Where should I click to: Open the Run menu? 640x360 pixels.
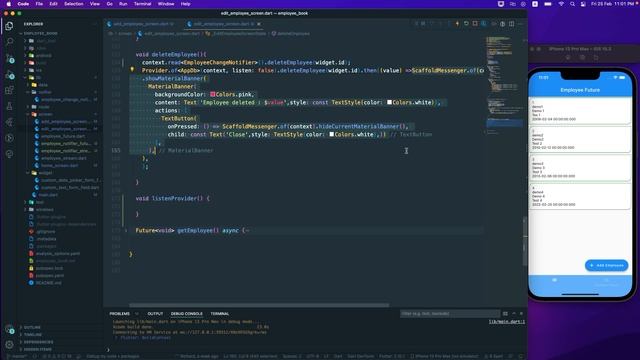[123, 4]
